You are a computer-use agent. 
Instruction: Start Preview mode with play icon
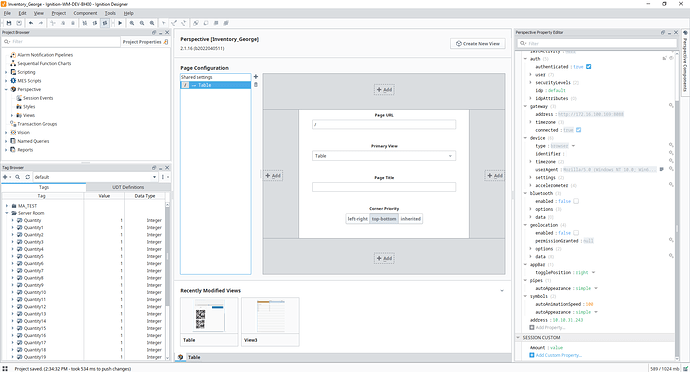click(120, 23)
